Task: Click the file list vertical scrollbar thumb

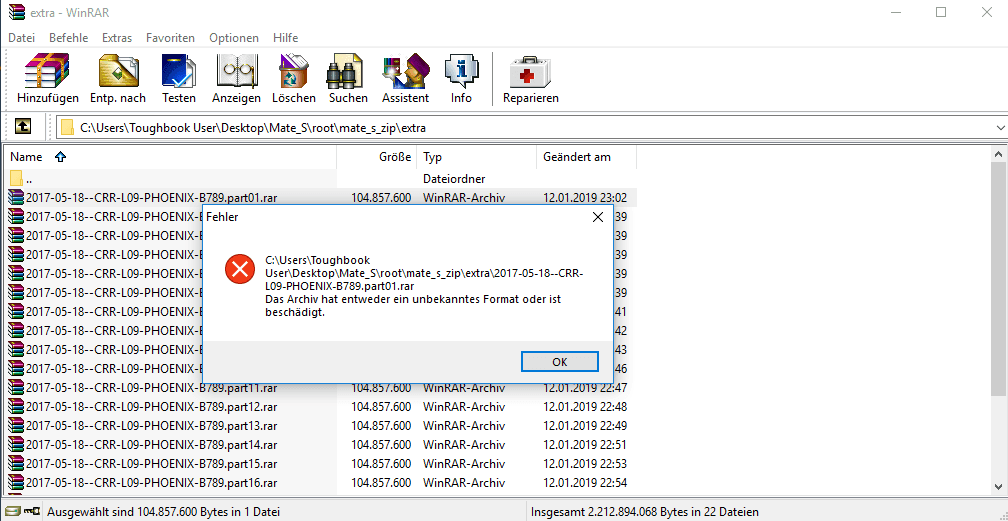Action: (x=999, y=280)
